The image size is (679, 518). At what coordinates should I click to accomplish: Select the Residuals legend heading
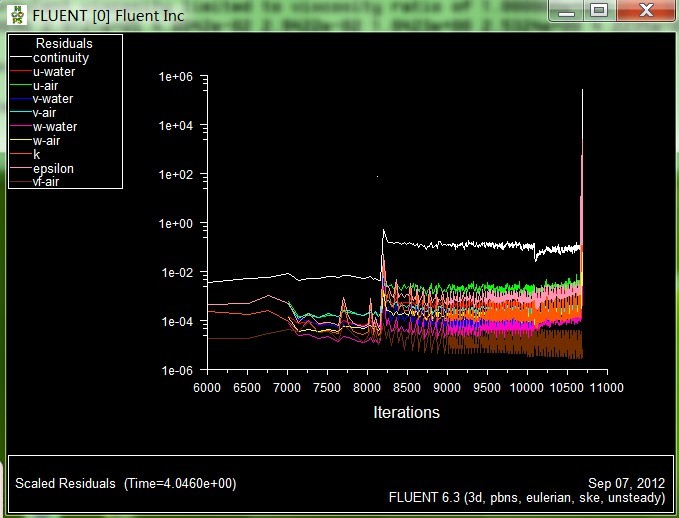point(64,44)
